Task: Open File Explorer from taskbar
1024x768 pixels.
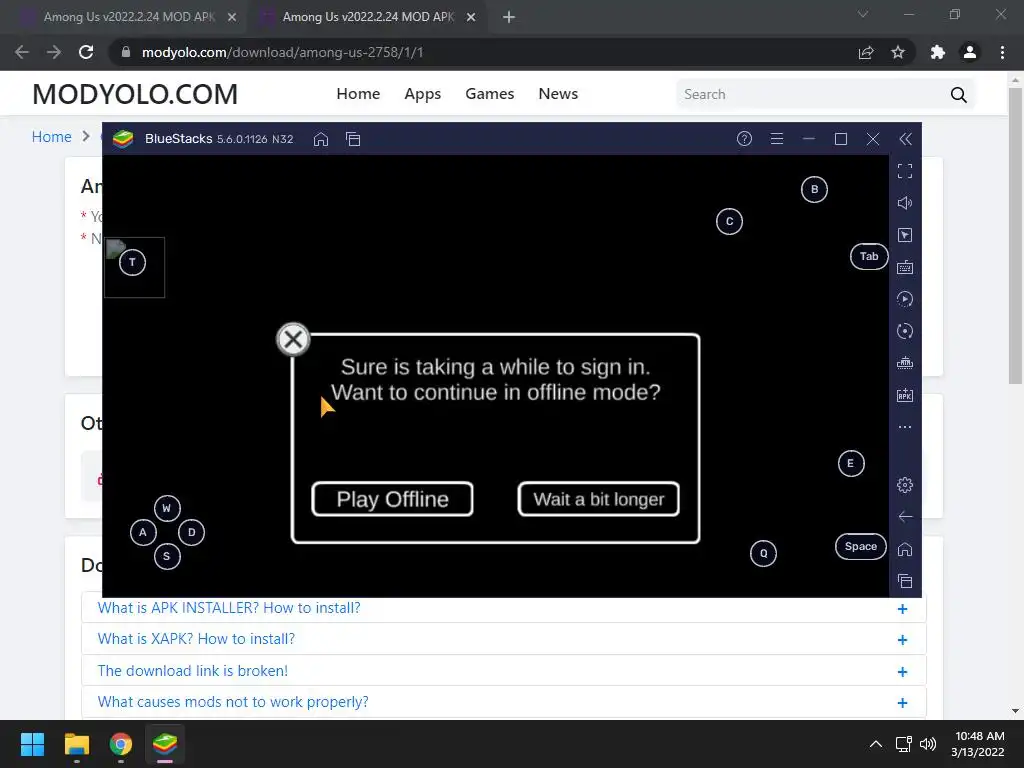Action: 76,744
